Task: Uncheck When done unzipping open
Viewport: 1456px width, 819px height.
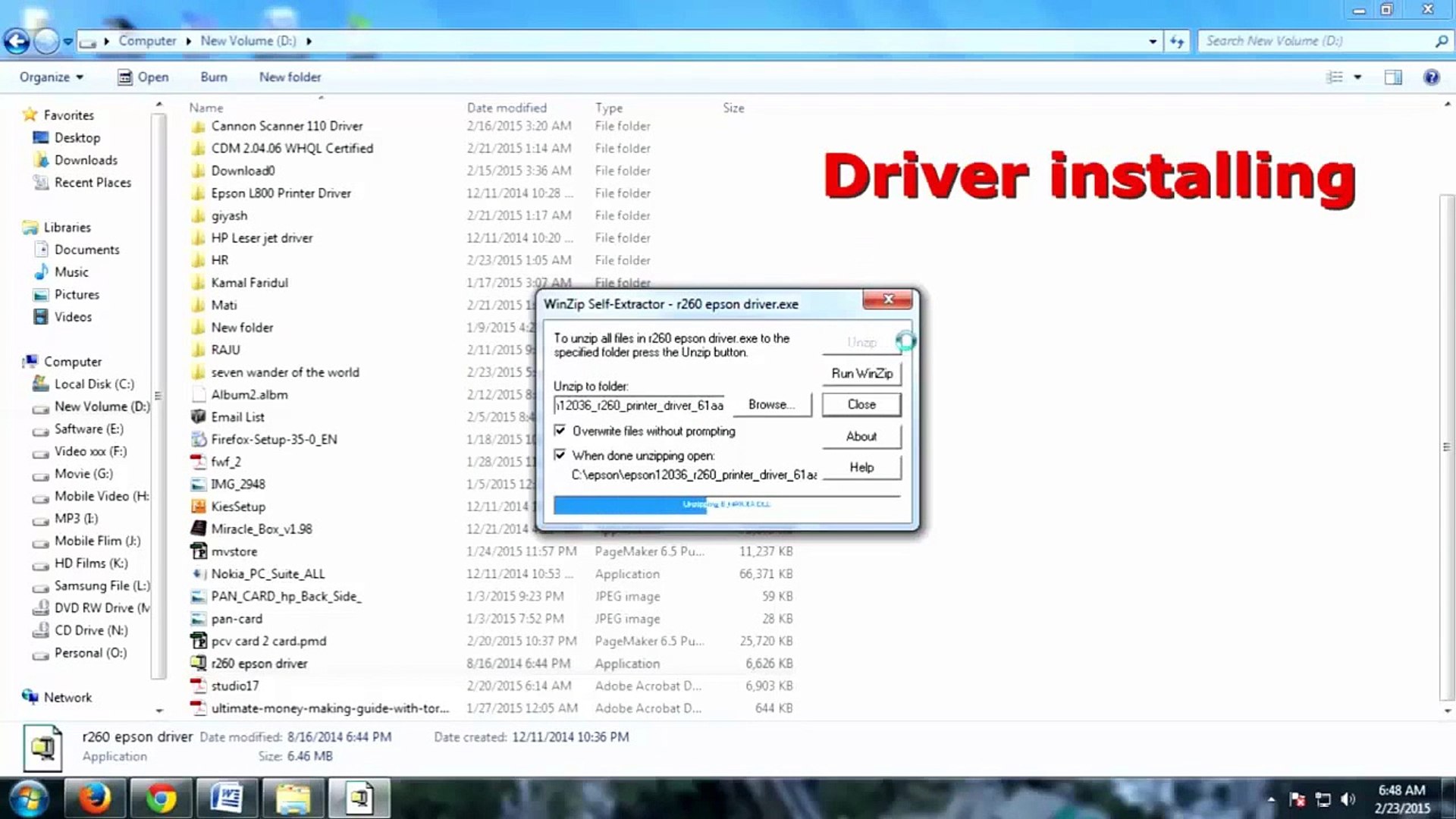Action: (560, 455)
